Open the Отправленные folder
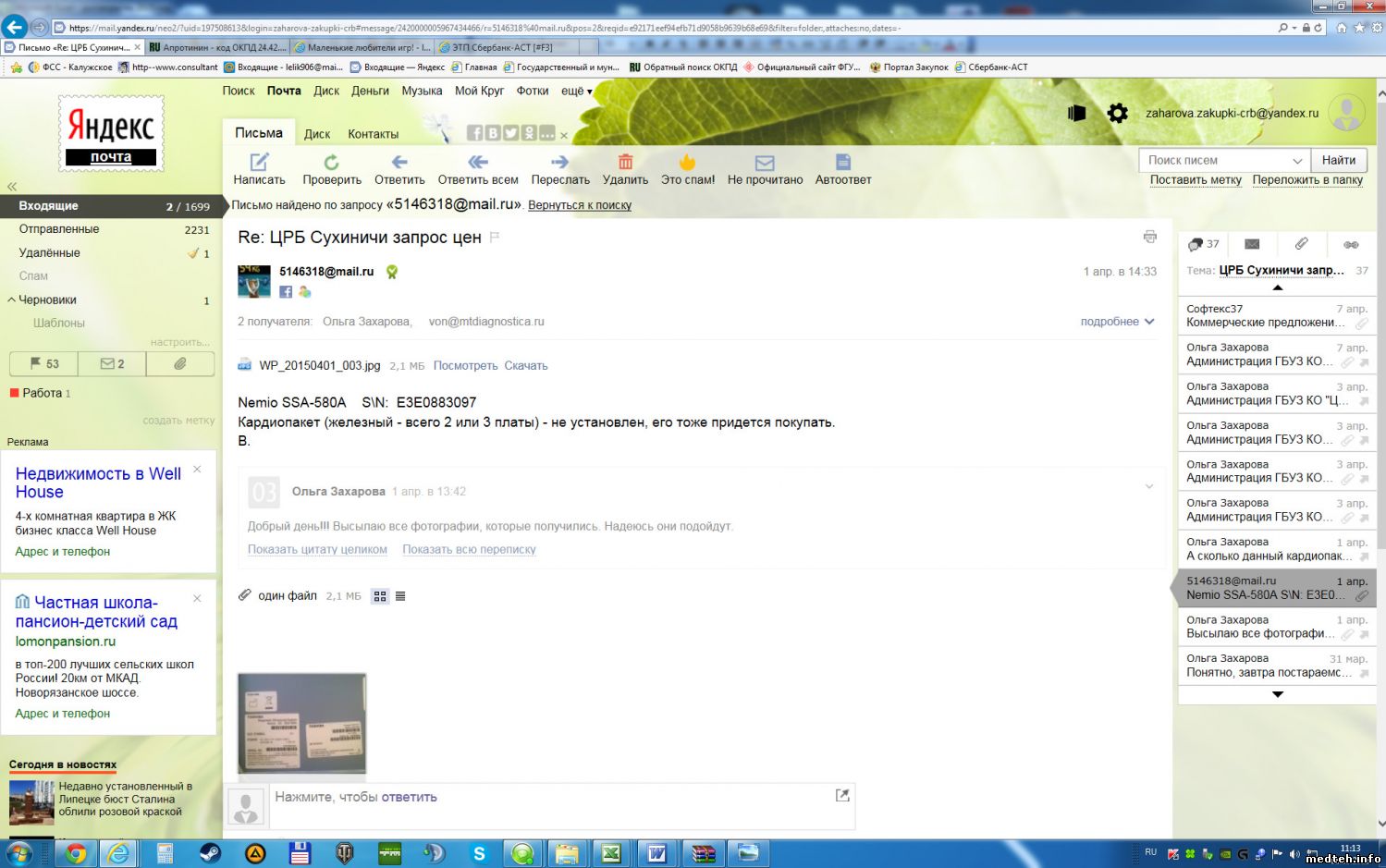This screenshot has height=868, width=1386. 59,229
